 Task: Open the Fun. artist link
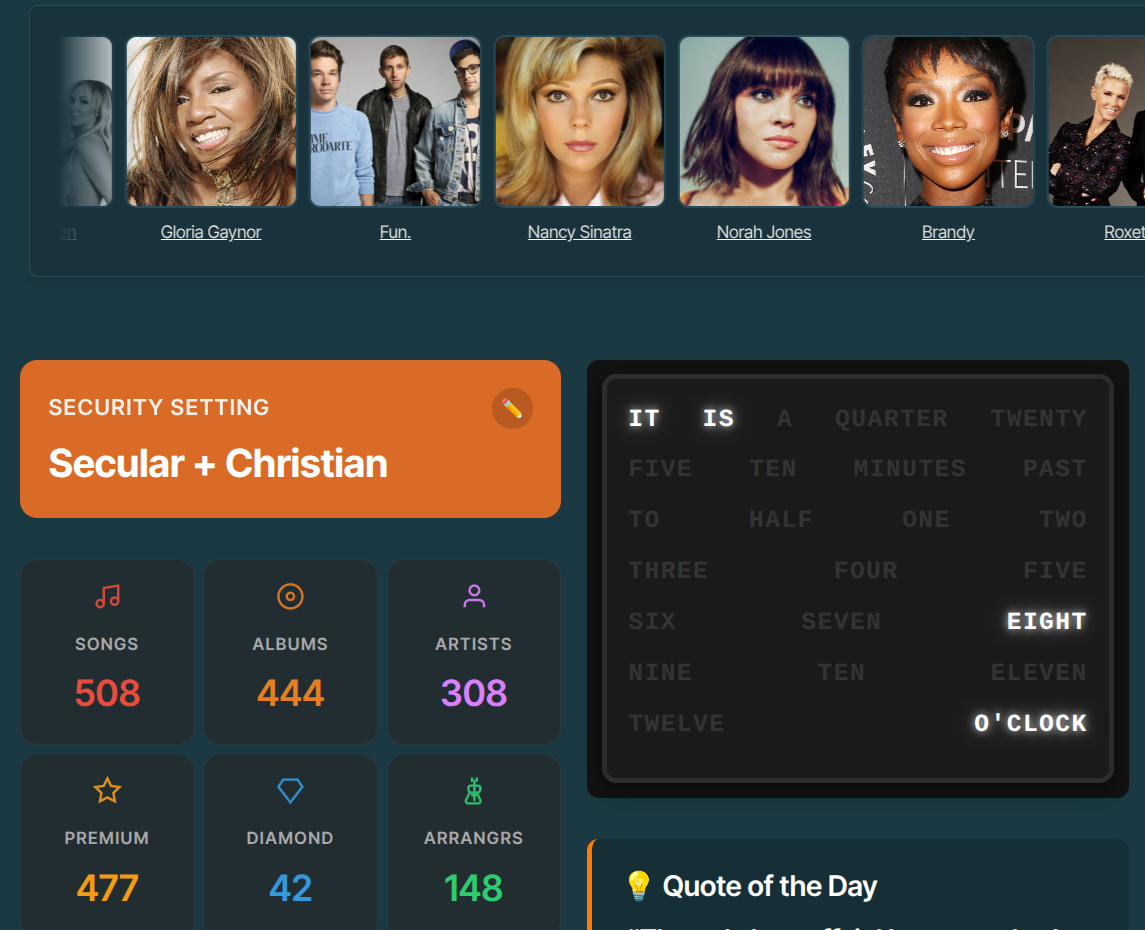(395, 232)
